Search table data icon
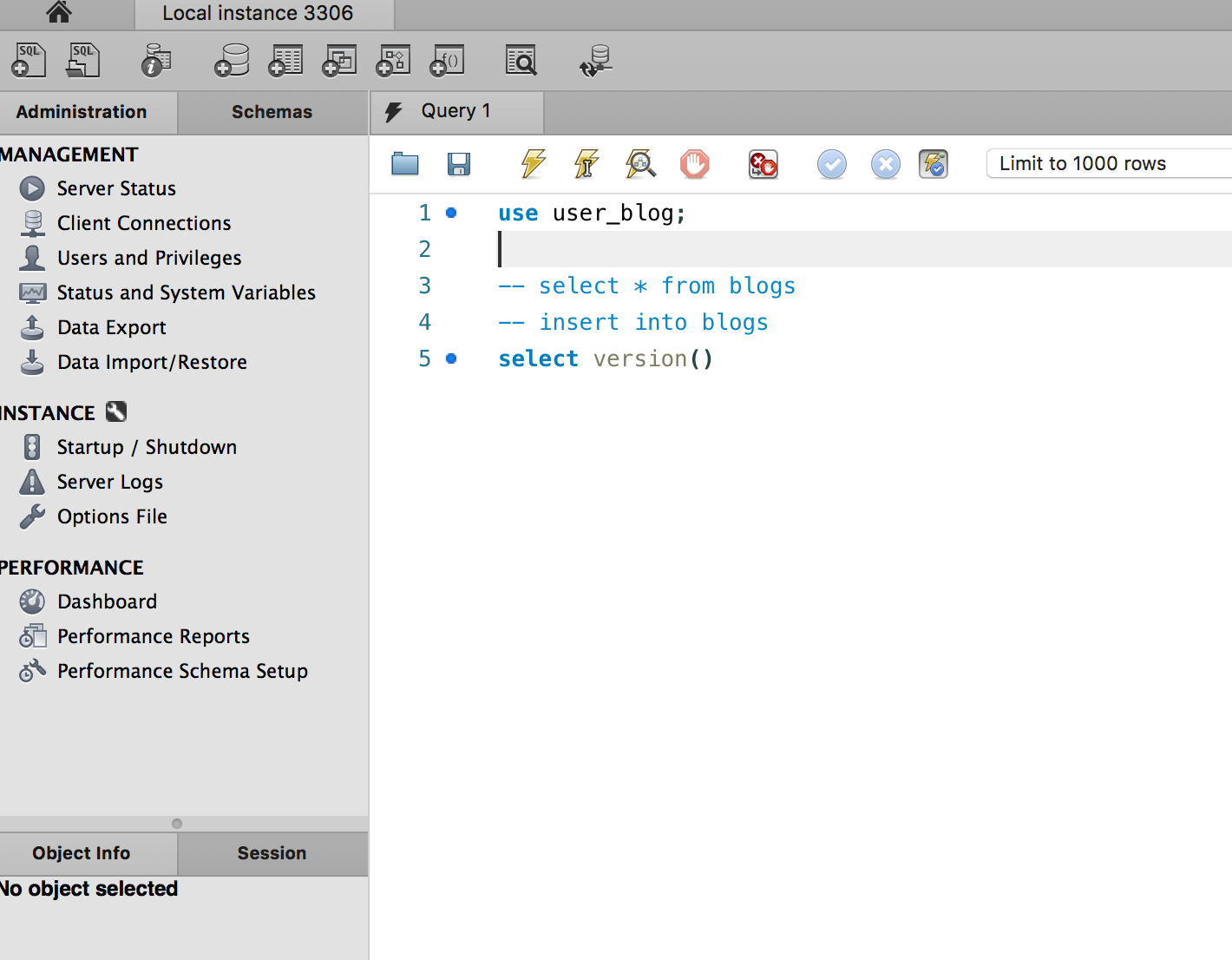Image resolution: width=1232 pixels, height=960 pixels. tap(521, 61)
